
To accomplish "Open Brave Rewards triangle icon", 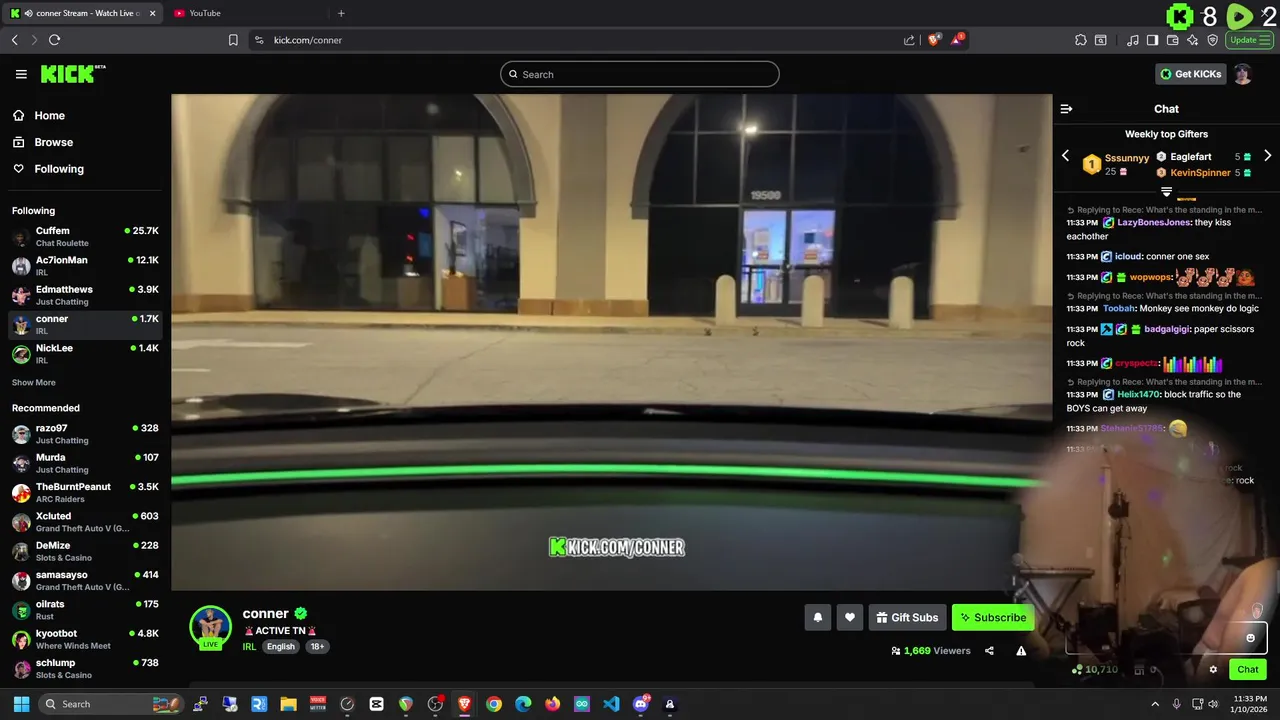I will (957, 40).
